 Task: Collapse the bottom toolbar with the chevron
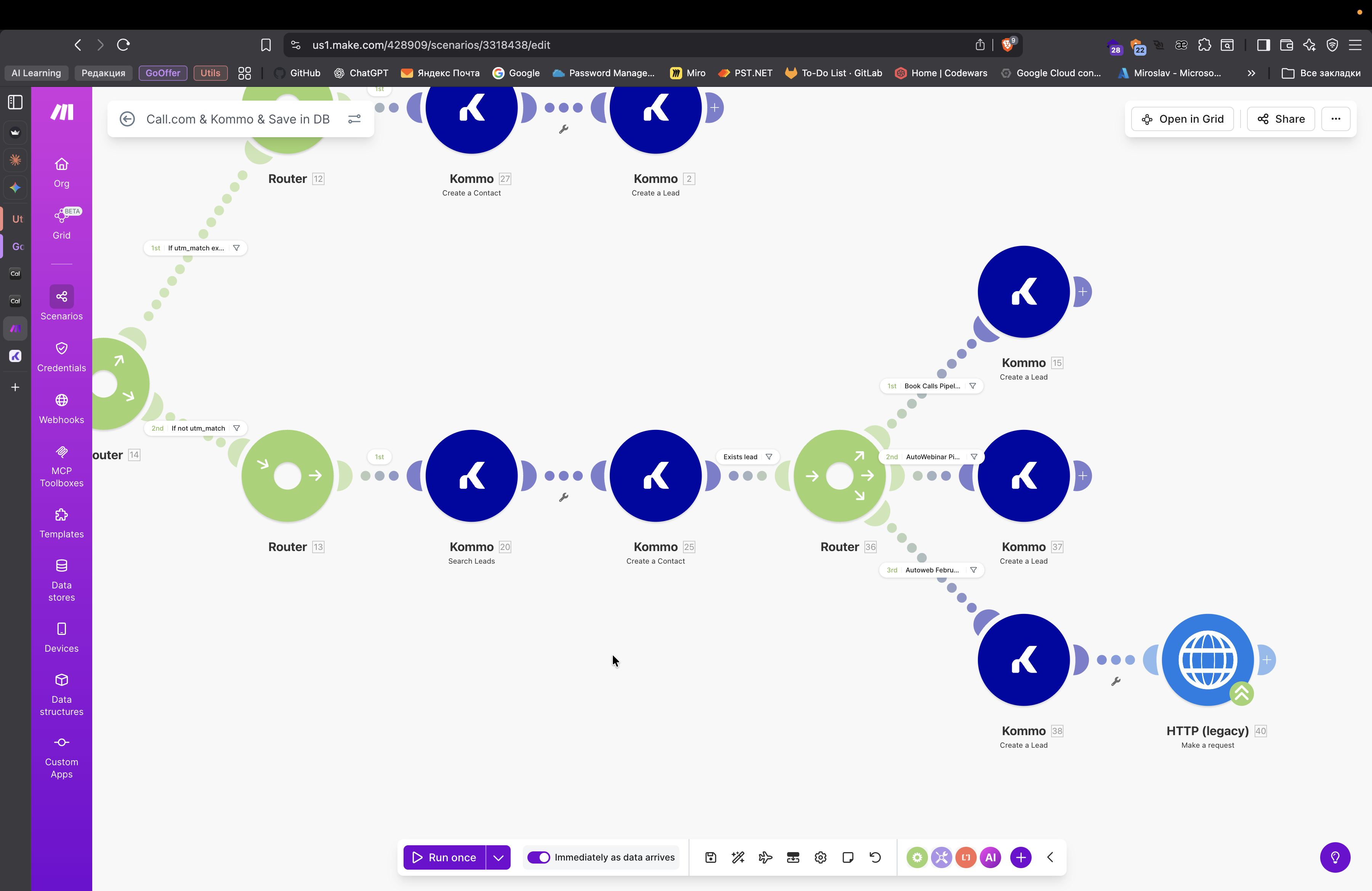(x=1050, y=857)
